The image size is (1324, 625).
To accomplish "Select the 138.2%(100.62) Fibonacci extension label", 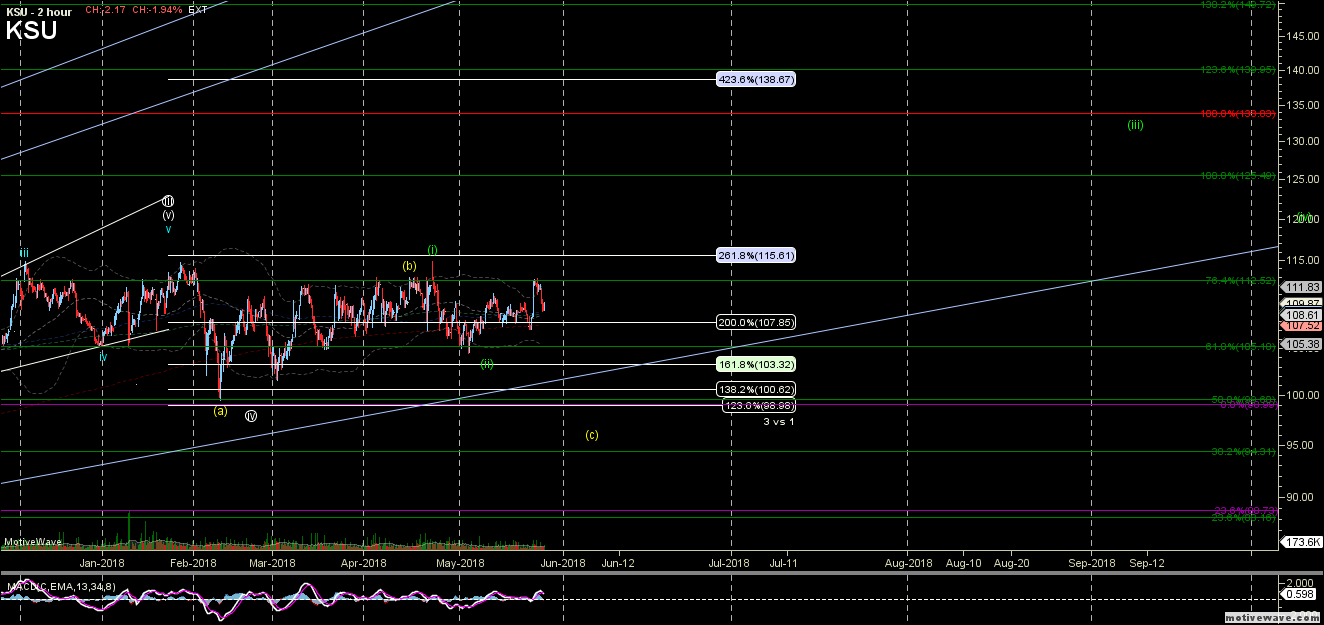I will pos(756,389).
